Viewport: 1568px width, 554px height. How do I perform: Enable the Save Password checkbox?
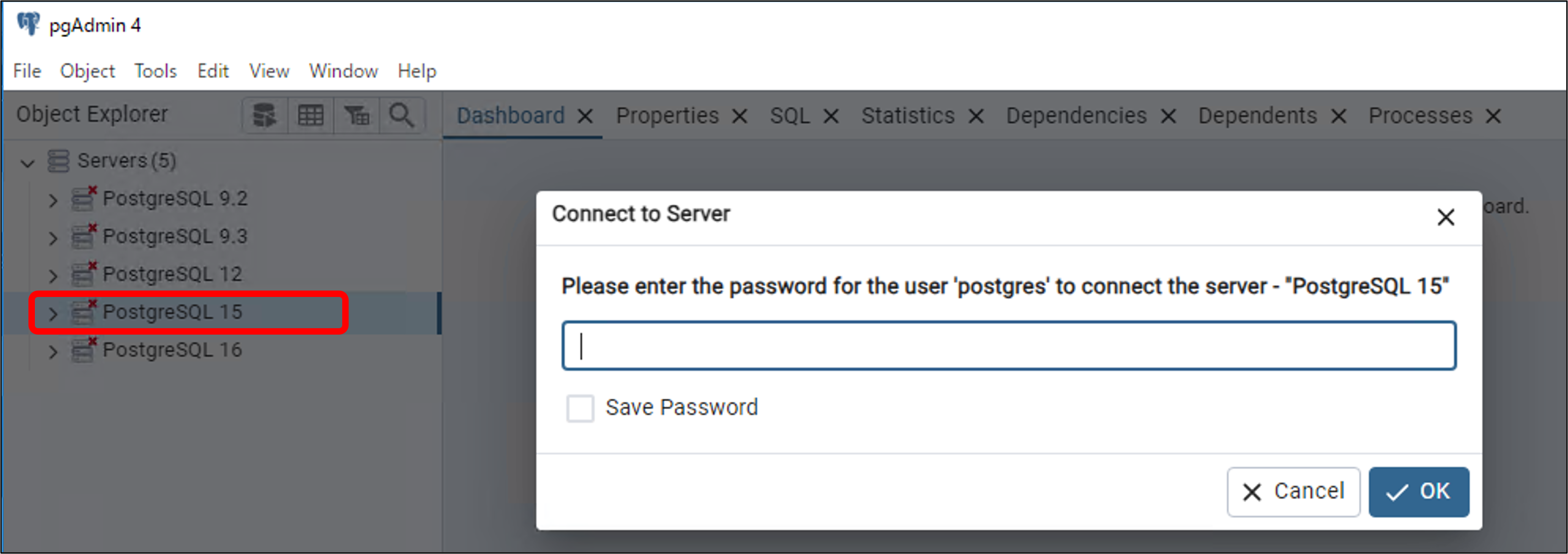tap(580, 408)
